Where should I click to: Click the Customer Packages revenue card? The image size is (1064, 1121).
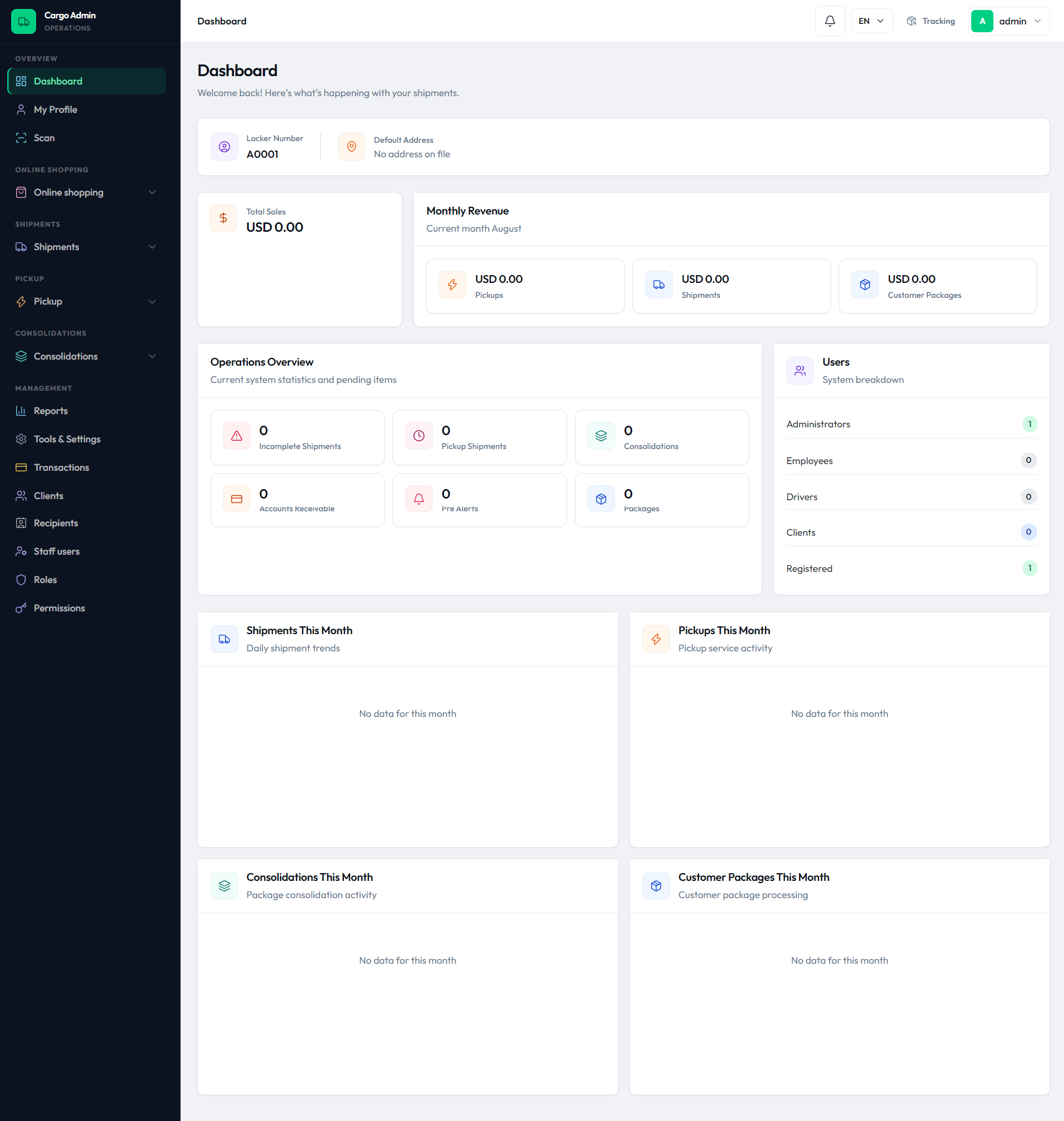(937, 286)
